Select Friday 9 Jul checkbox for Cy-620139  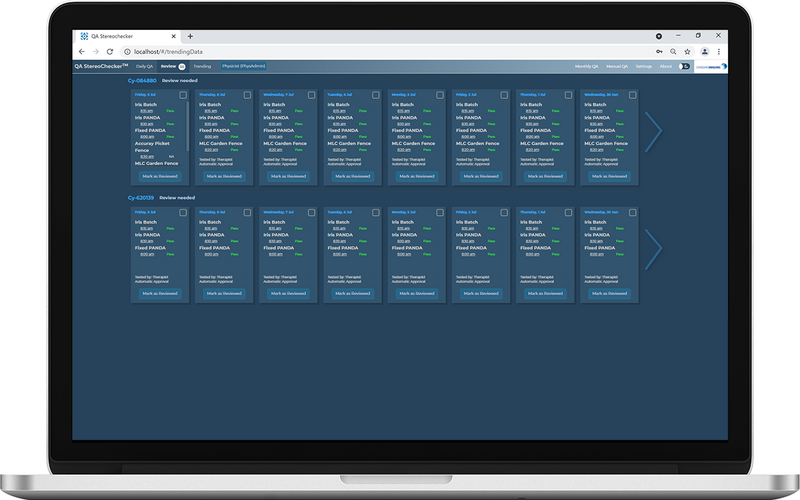(x=183, y=213)
